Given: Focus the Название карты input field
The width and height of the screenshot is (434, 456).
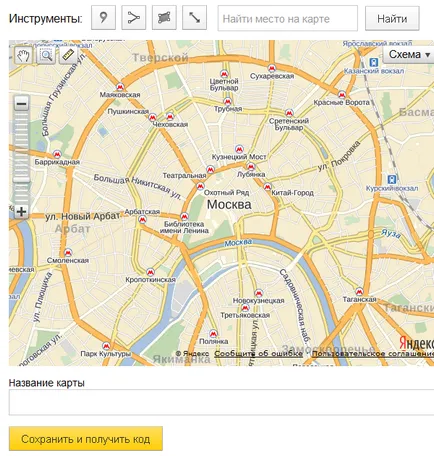Looking at the screenshot, I should (x=221, y=402).
